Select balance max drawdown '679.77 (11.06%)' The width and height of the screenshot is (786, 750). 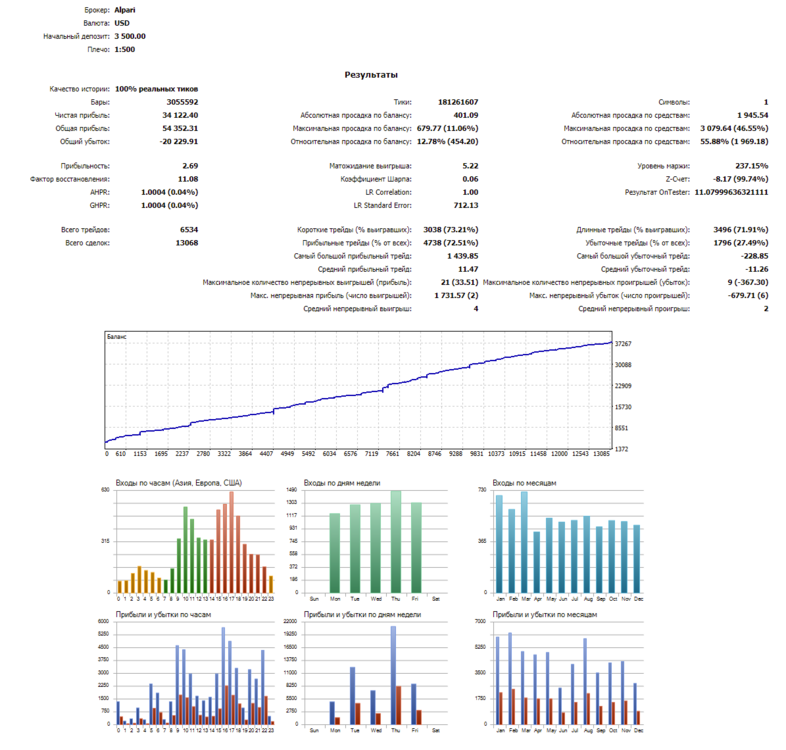447,128
